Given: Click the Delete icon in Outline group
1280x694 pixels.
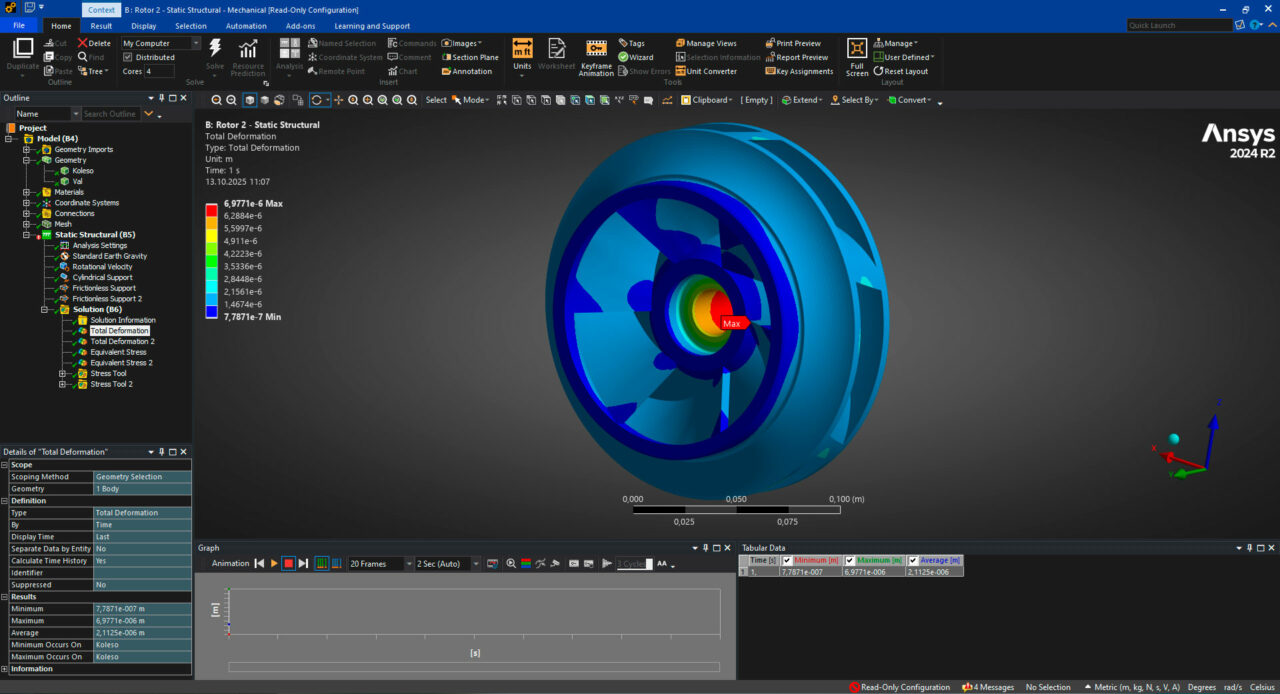Looking at the screenshot, I should (84, 43).
